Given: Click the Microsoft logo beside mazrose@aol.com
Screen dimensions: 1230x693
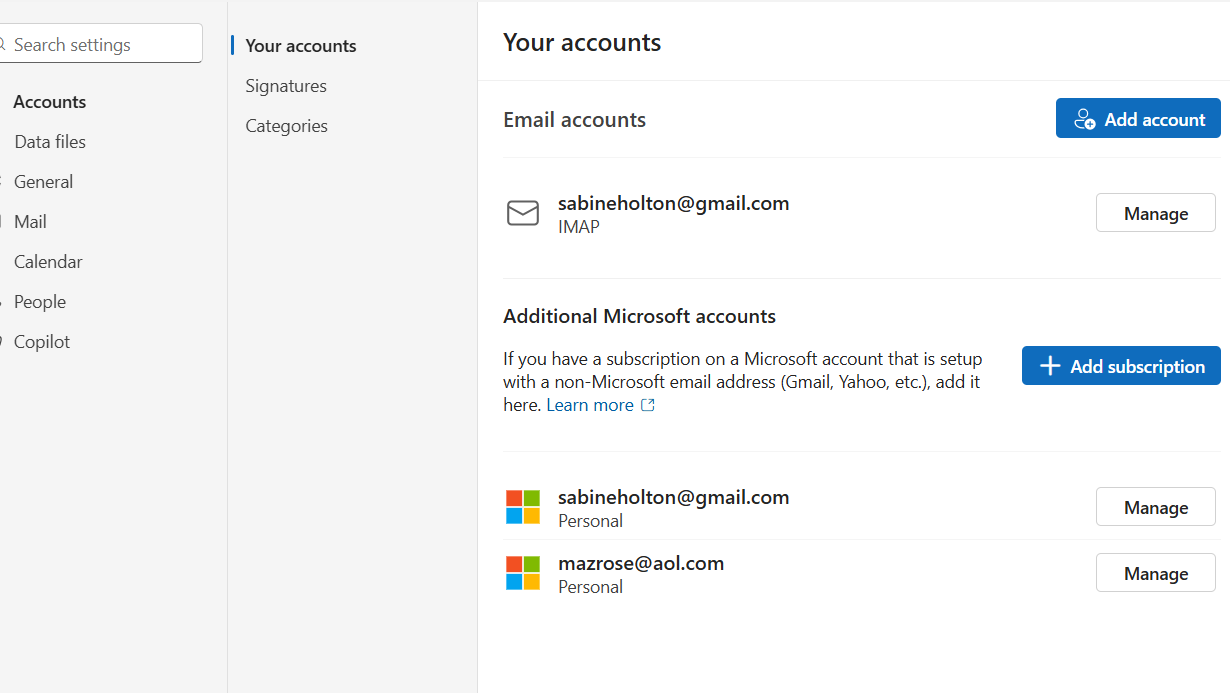Looking at the screenshot, I should tap(523, 573).
